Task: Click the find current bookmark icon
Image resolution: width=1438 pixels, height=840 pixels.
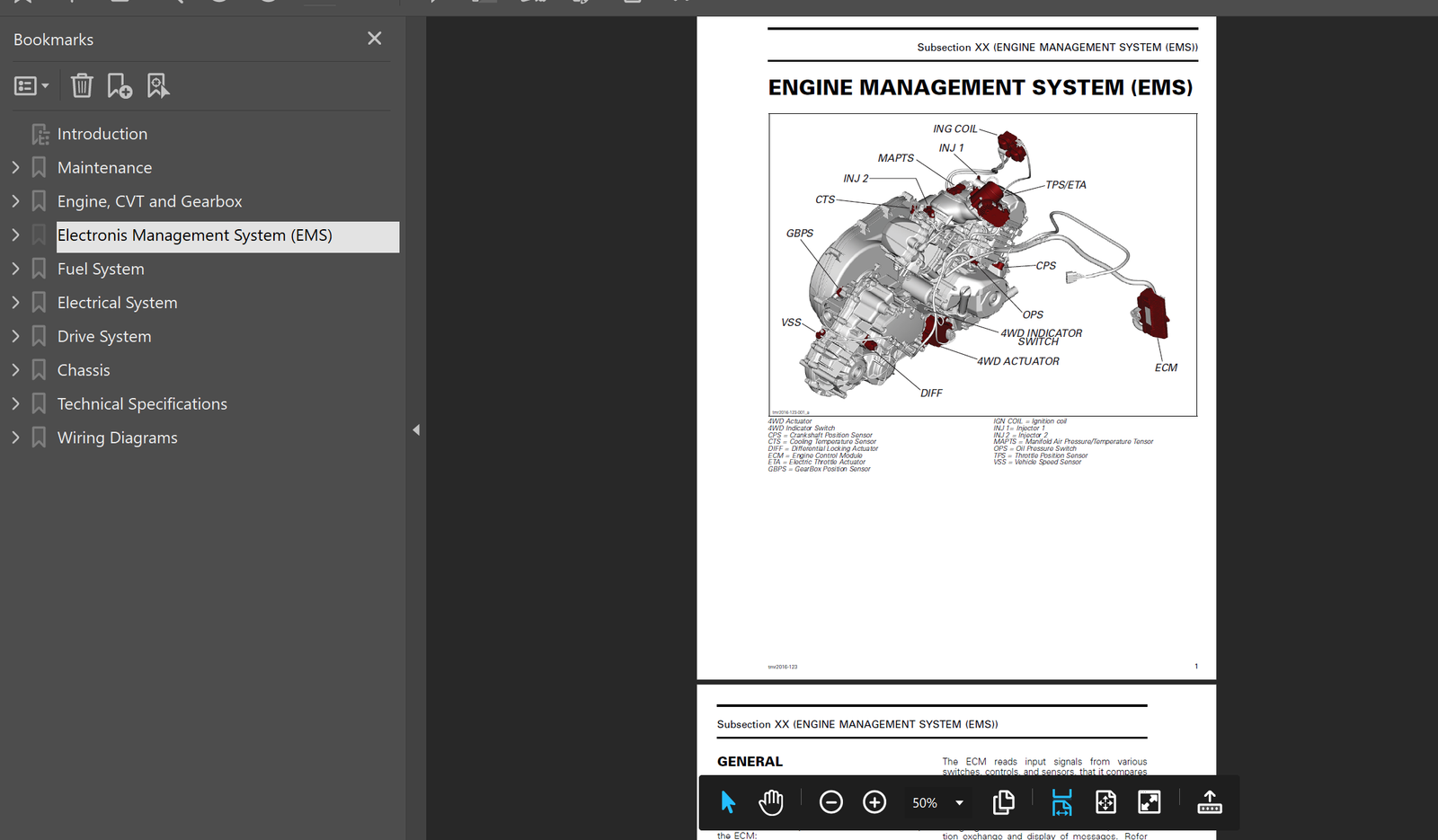Action: click(158, 85)
